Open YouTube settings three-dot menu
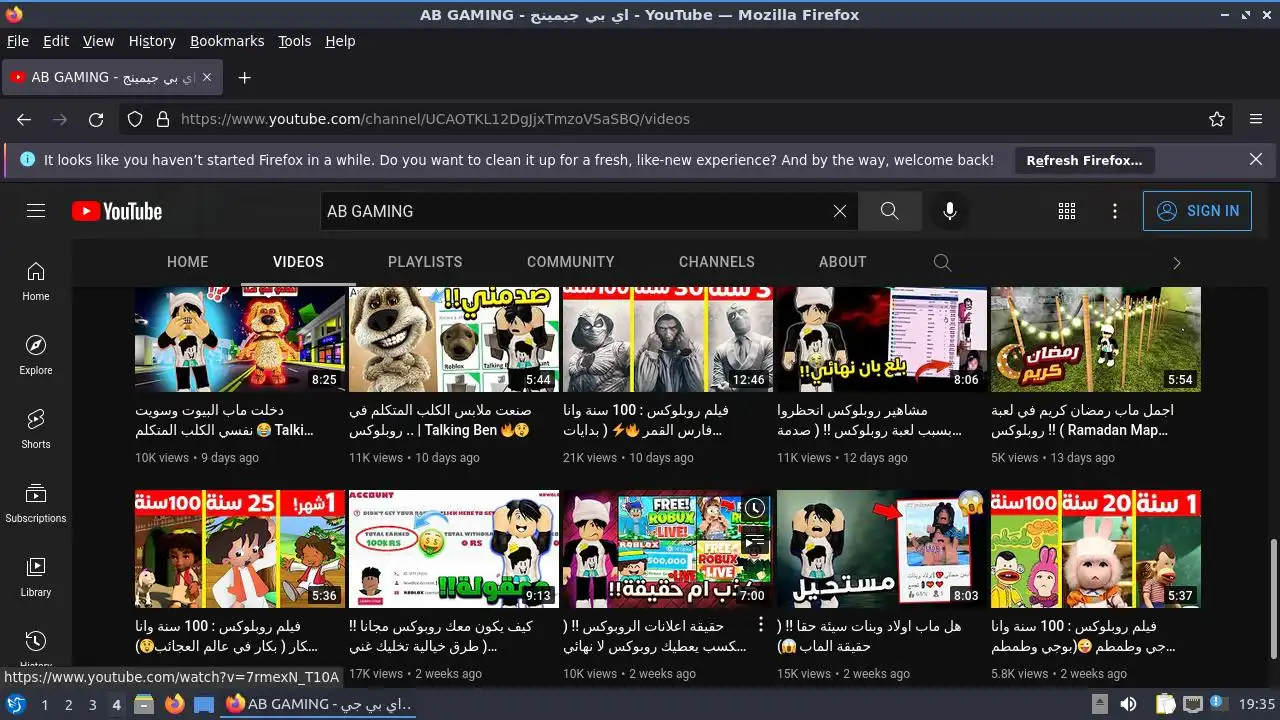 tap(1115, 211)
